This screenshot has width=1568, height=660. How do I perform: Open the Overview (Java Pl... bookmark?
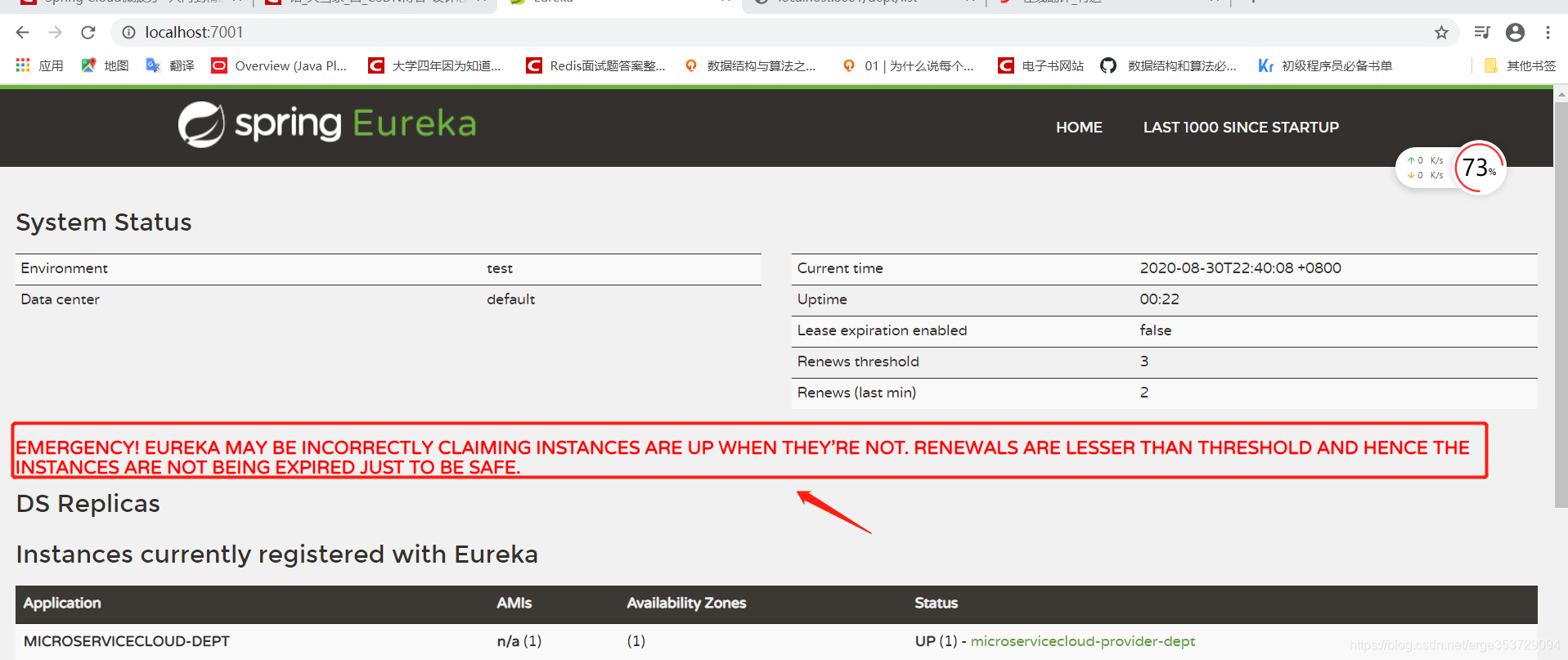click(x=279, y=65)
